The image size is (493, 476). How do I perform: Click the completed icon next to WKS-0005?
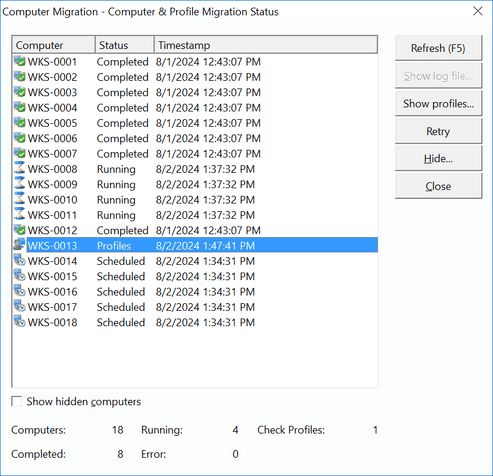tap(20, 123)
